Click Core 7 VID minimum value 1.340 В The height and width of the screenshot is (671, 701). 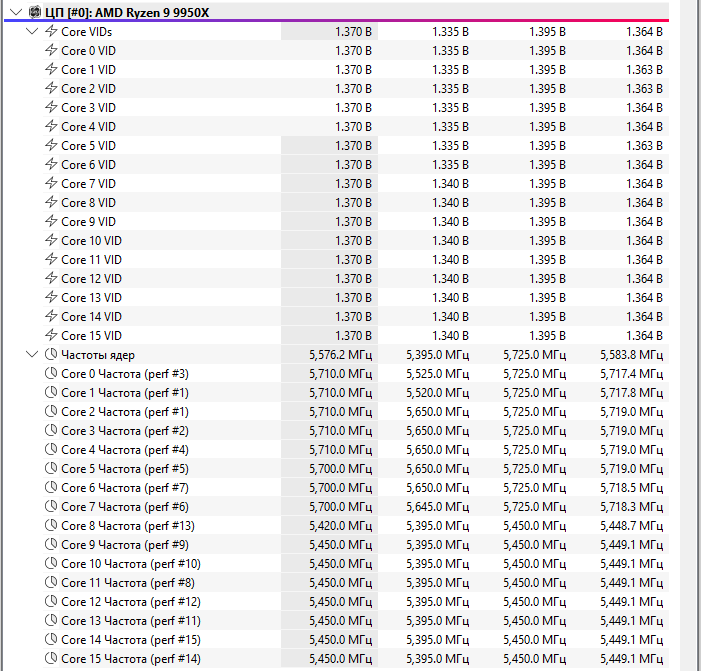[450, 184]
